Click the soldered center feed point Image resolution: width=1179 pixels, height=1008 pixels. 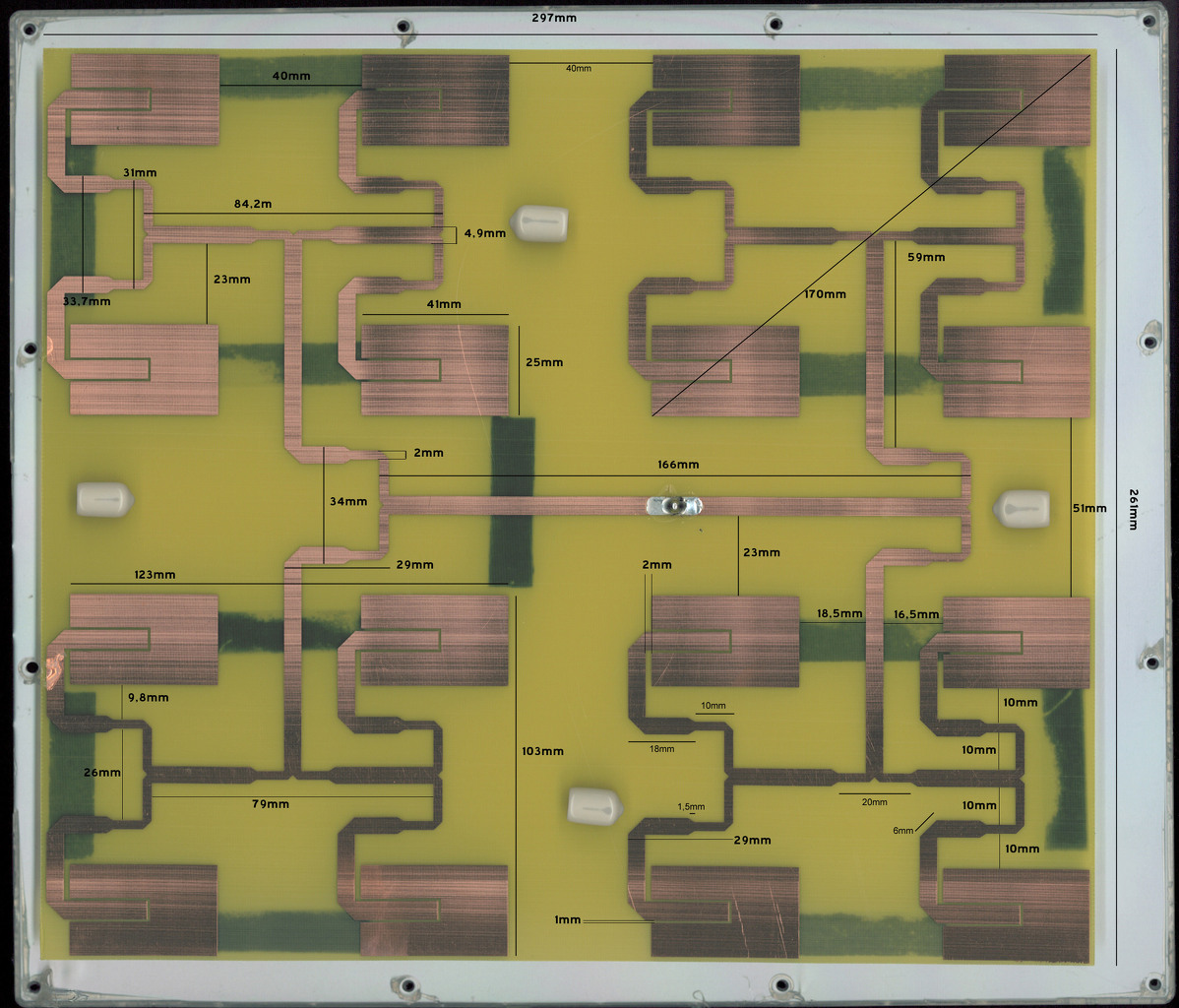(674, 506)
